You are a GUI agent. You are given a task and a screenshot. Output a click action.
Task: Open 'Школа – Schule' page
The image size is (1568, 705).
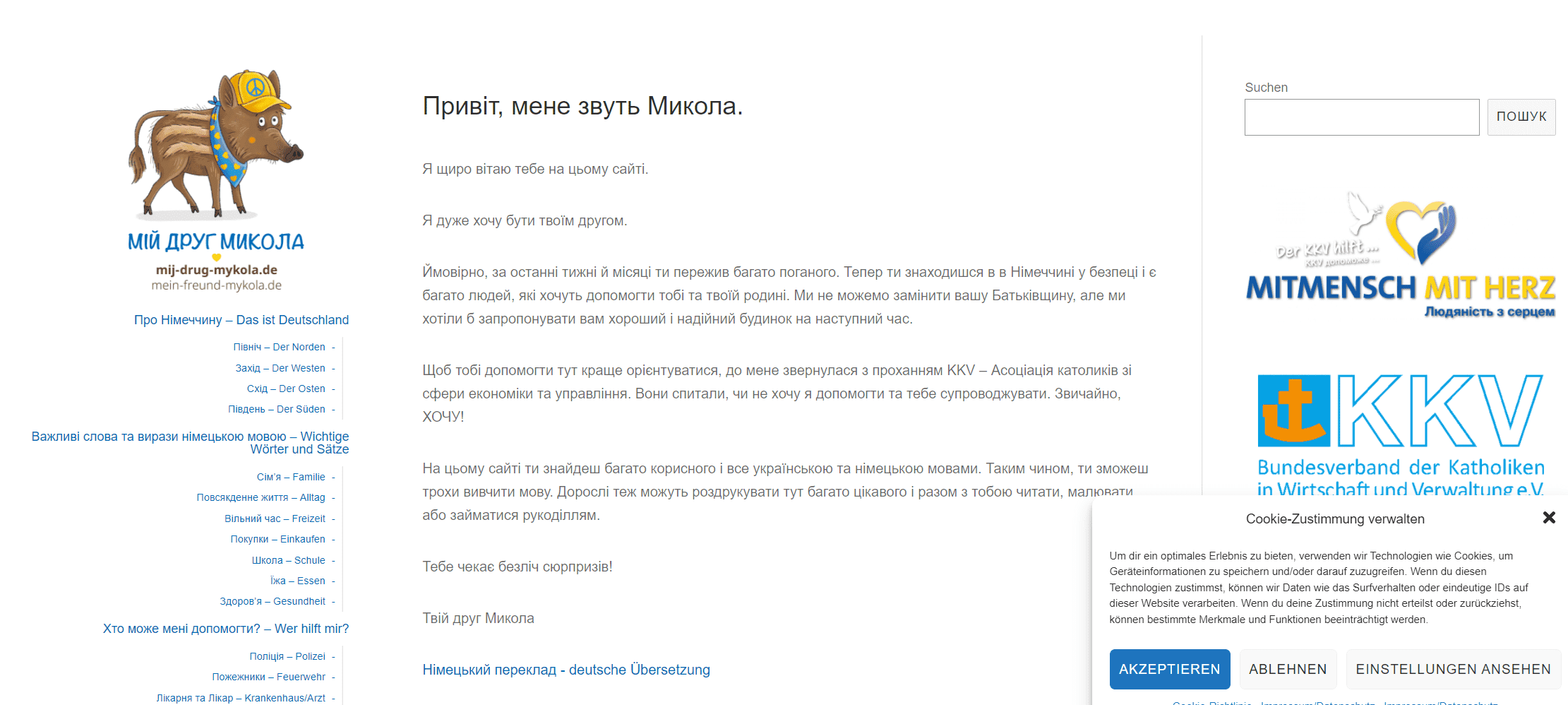pyautogui.click(x=289, y=560)
